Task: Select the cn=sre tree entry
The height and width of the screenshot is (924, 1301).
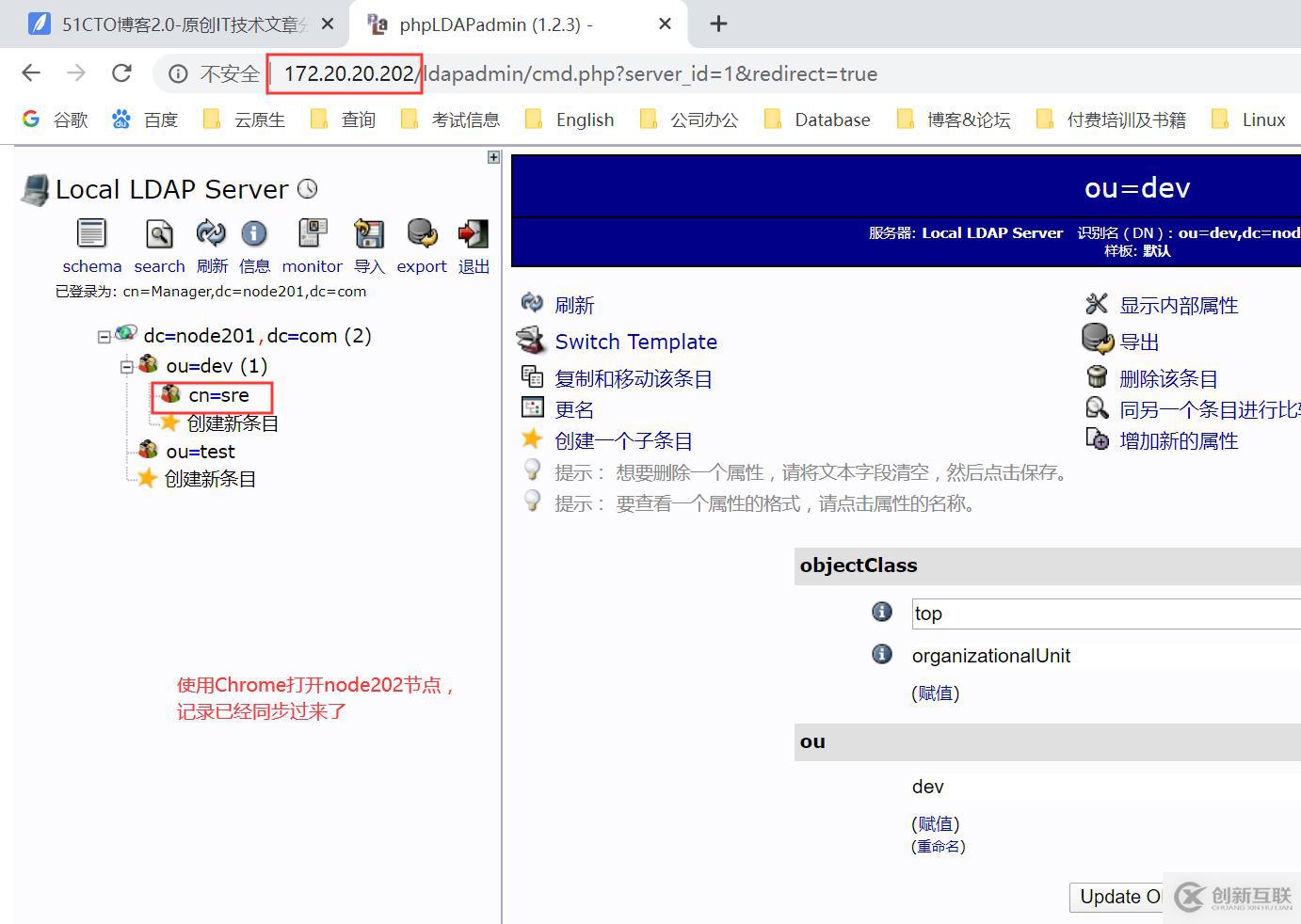Action: [x=218, y=395]
